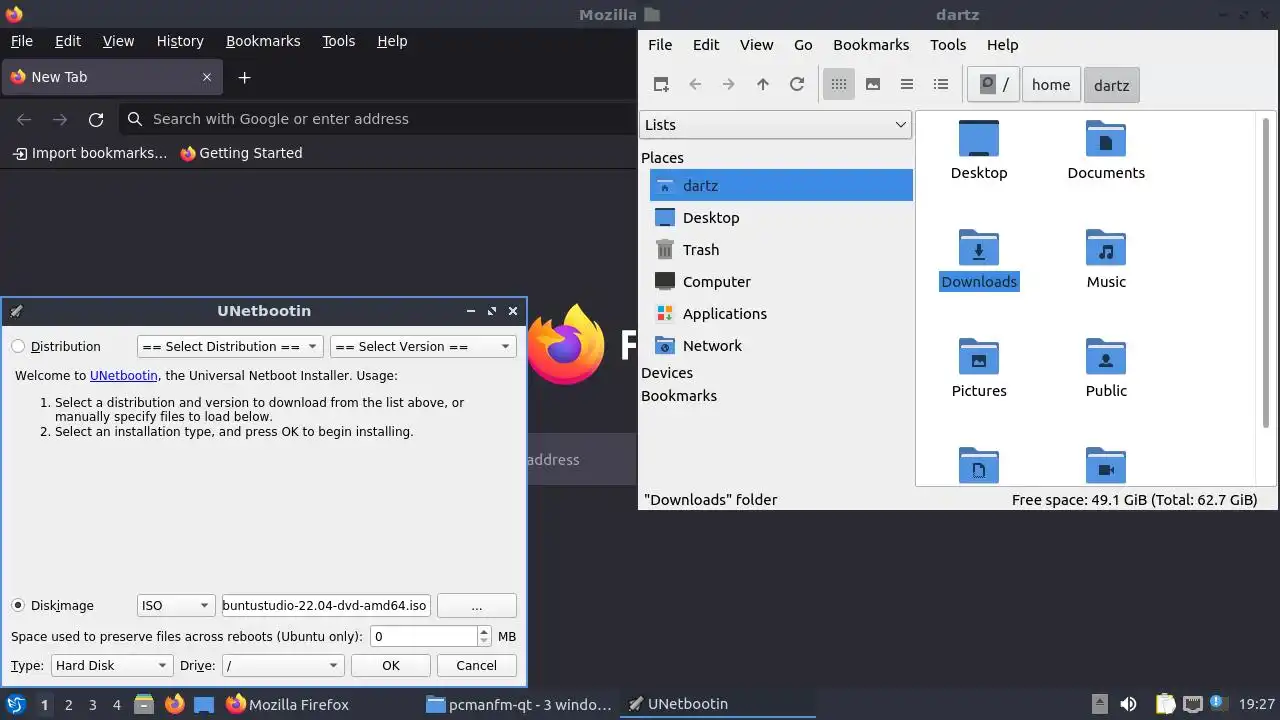The height and width of the screenshot is (720, 1280).
Task: Click the disk image path field
Action: (326, 606)
